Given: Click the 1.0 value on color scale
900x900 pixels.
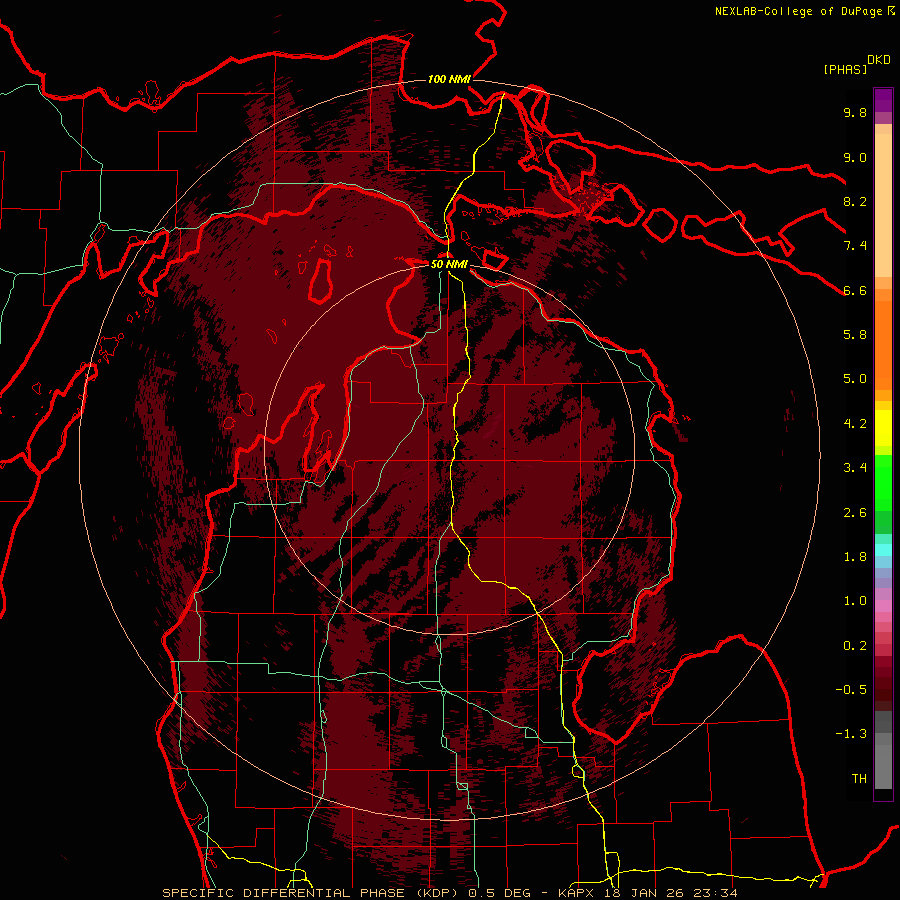Looking at the screenshot, I should (x=855, y=601).
